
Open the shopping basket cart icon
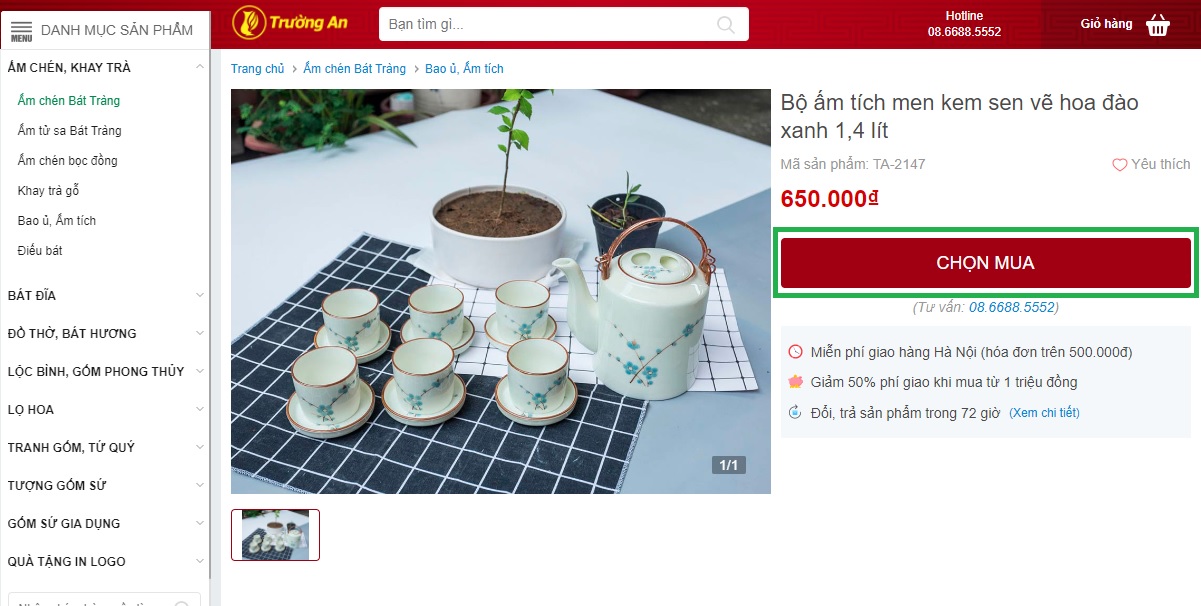pos(1158,24)
